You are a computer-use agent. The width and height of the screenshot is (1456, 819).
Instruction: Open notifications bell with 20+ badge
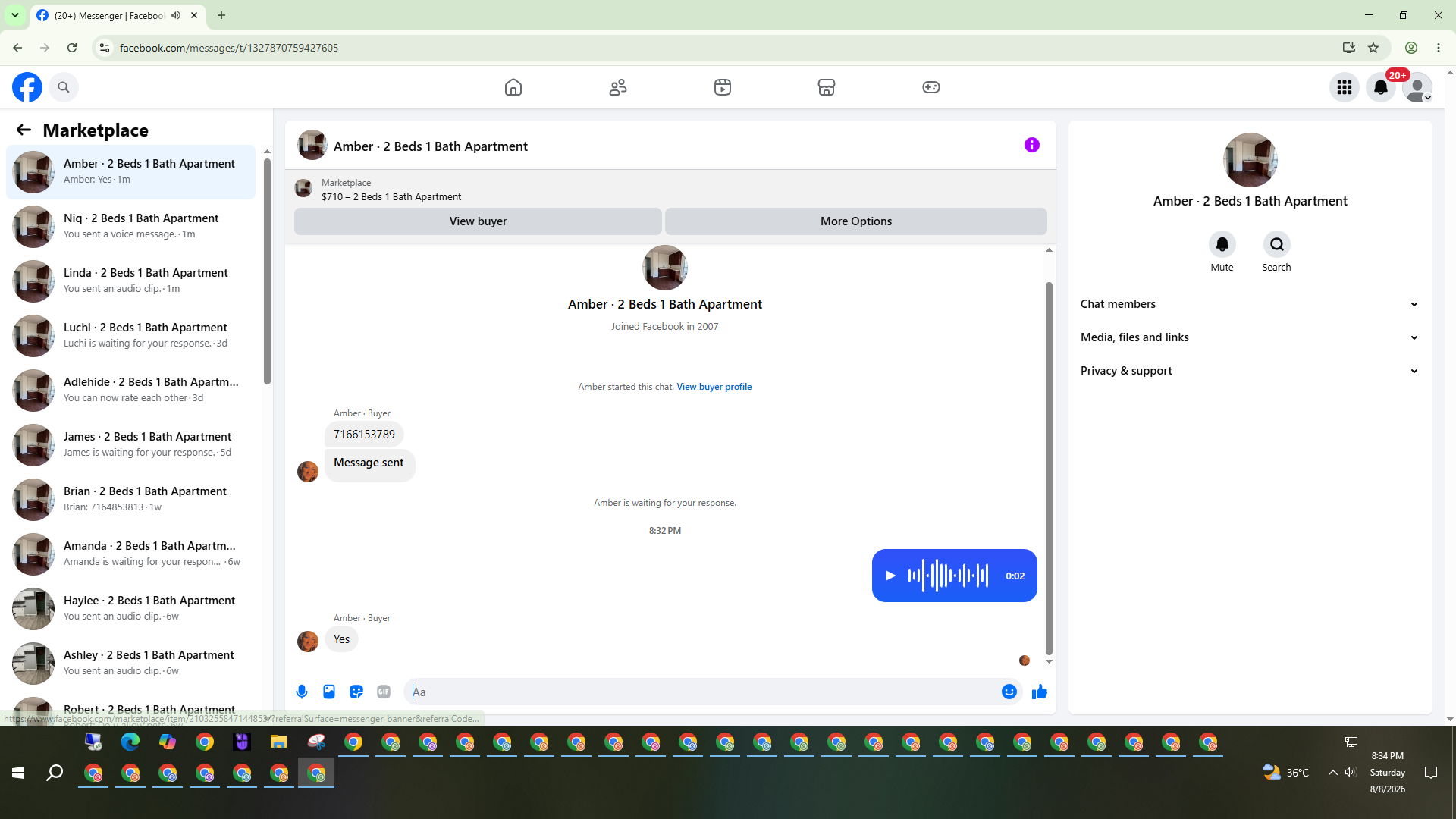1381,87
